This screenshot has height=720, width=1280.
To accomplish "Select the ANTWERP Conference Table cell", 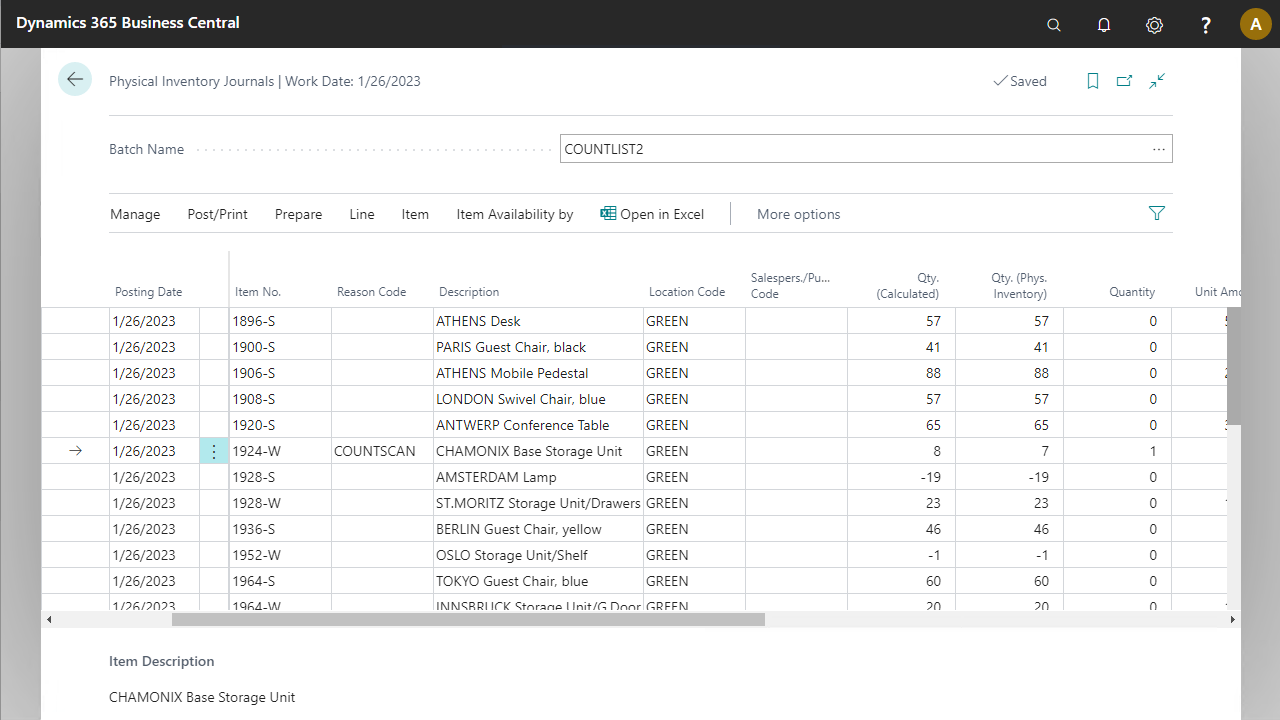I will (x=538, y=425).
